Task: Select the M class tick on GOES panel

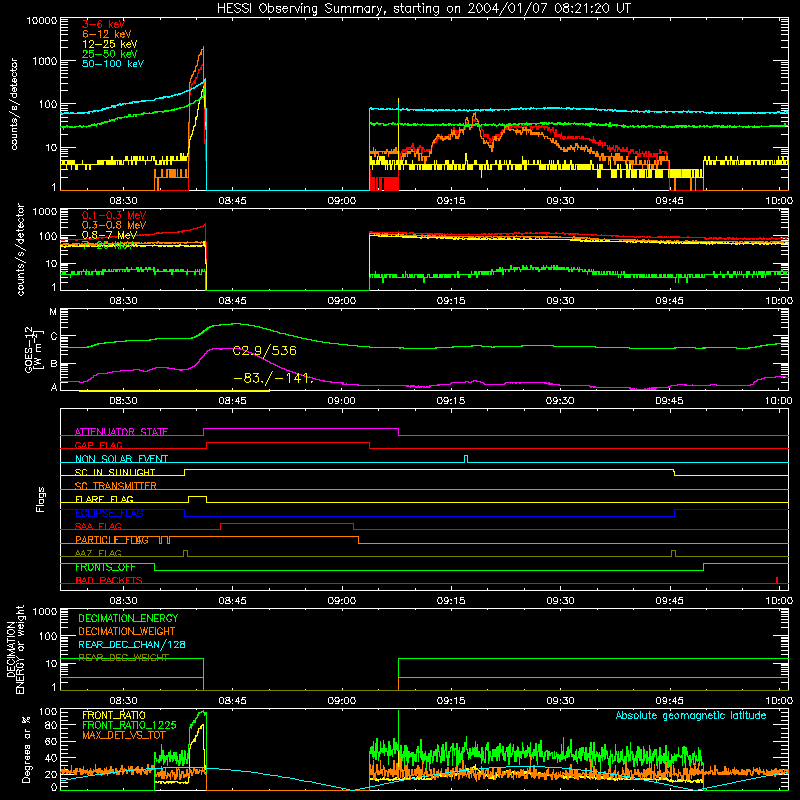Action: coord(53,312)
